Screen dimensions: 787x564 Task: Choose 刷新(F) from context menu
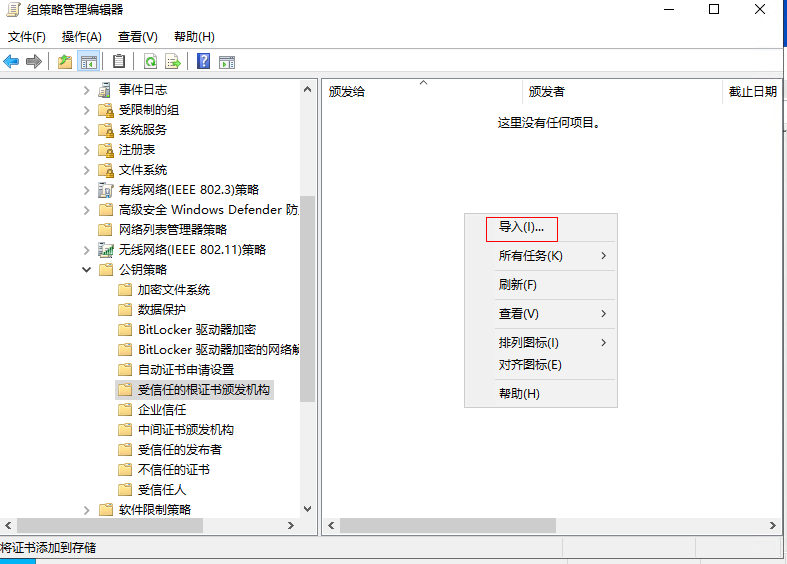click(541, 285)
